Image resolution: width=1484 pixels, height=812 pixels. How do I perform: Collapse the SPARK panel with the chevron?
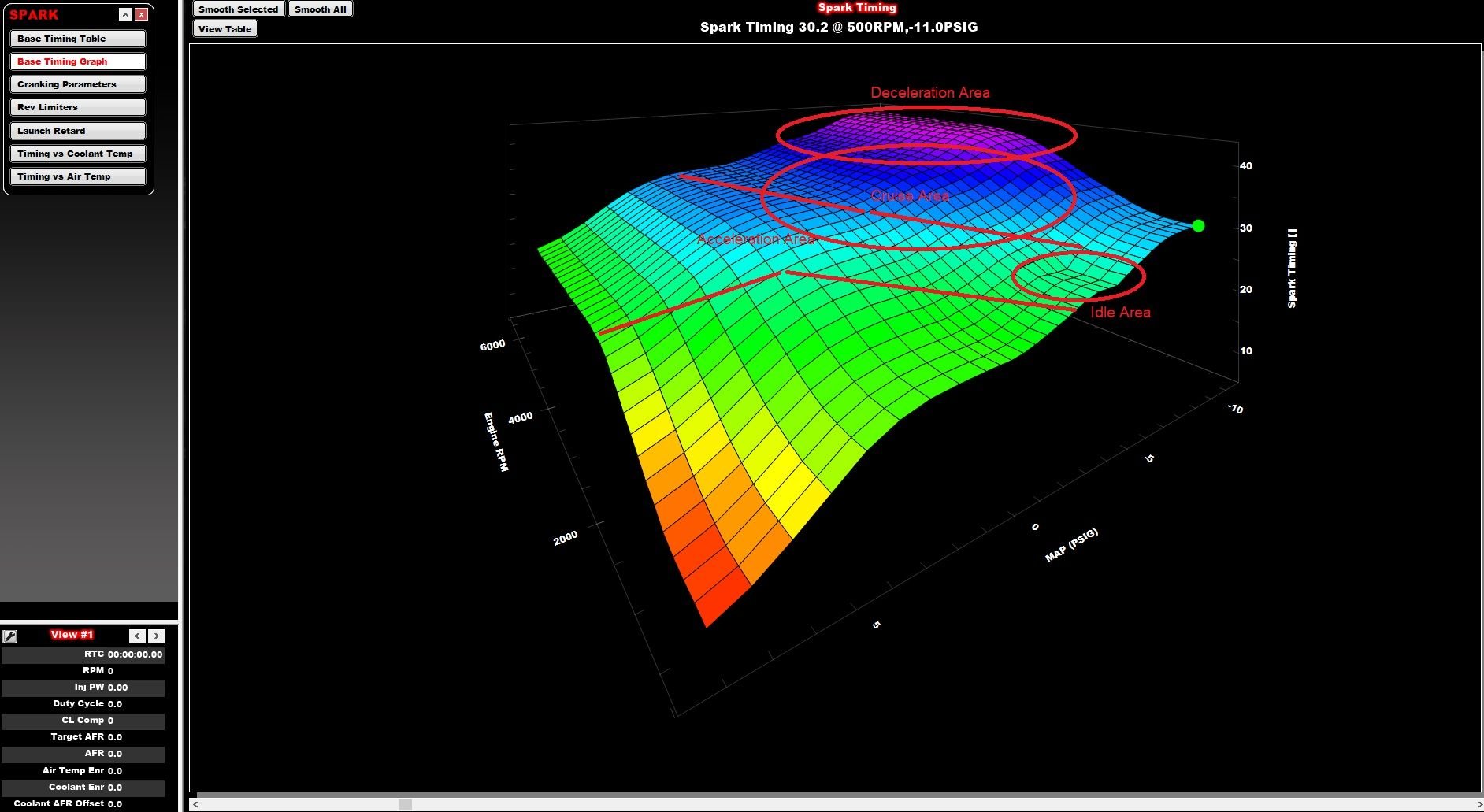(x=124, y=13)
